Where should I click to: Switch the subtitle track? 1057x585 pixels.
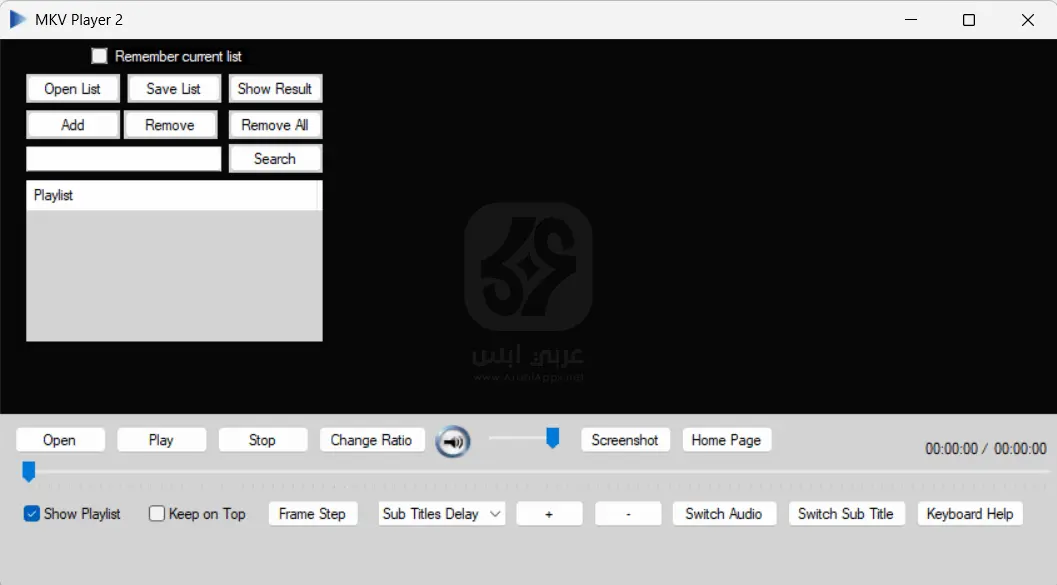pos(846,513)
